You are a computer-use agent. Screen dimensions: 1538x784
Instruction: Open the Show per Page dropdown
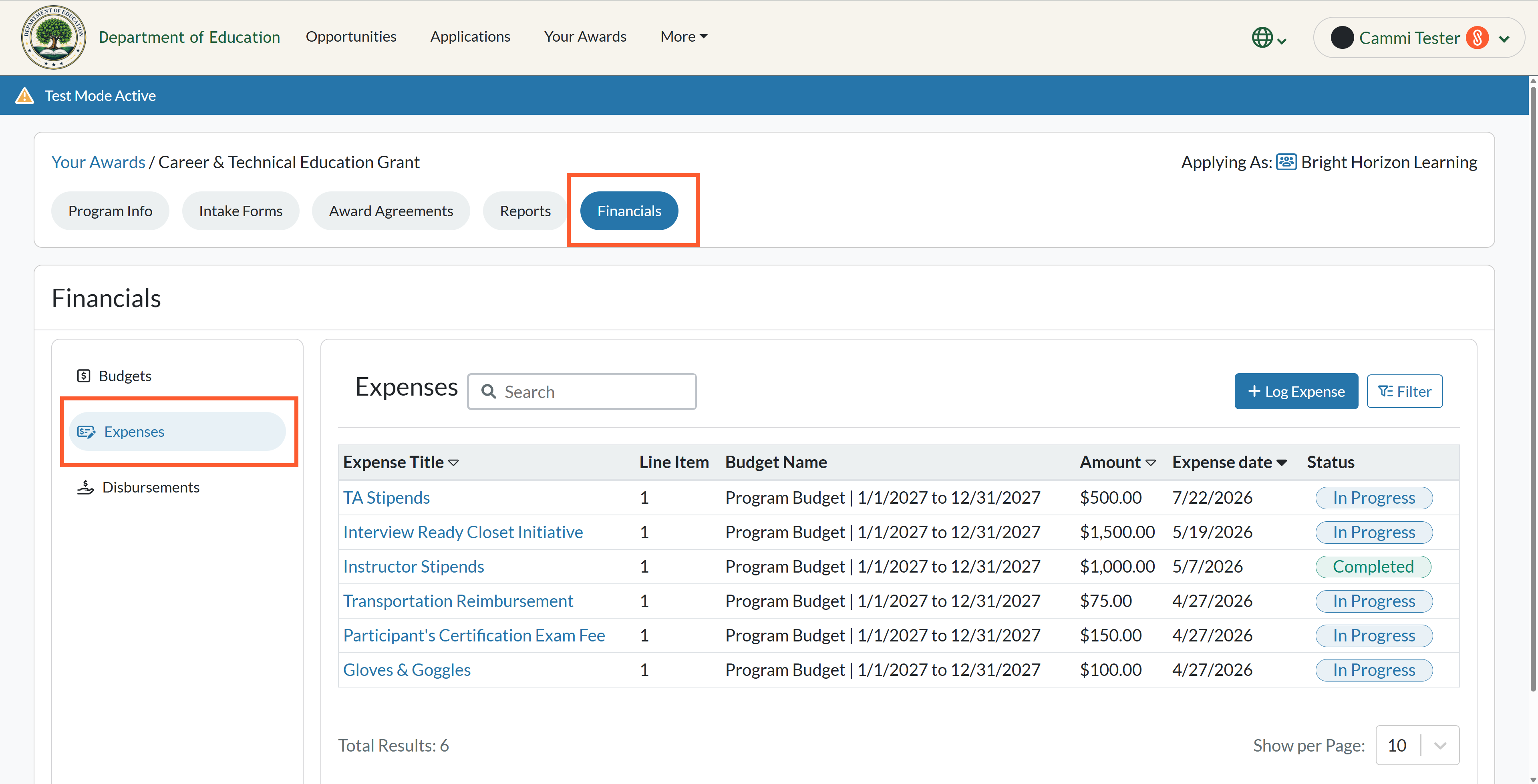1417,745
